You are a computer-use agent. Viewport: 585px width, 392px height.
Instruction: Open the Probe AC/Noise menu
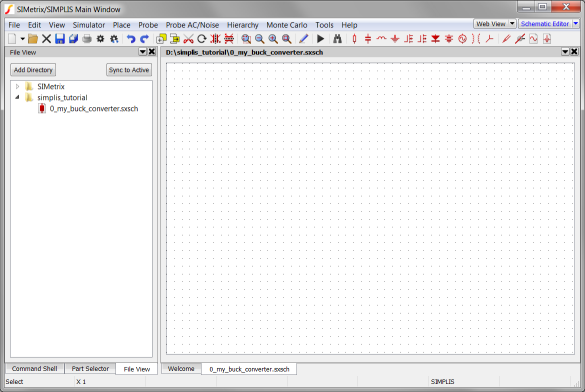tap(192, 25)
